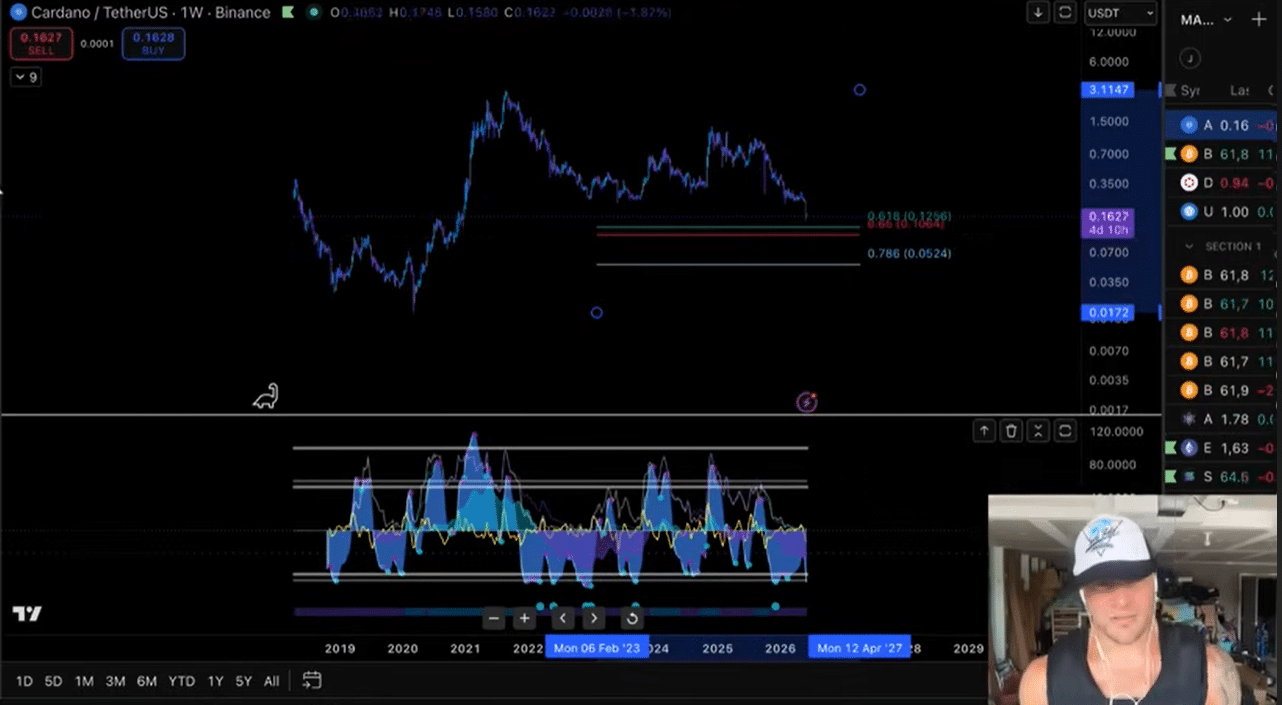This screenshot has height=705, width=1282.
Task: Click the purple lightning bolt icon on chart
Action: coord(807,402)
